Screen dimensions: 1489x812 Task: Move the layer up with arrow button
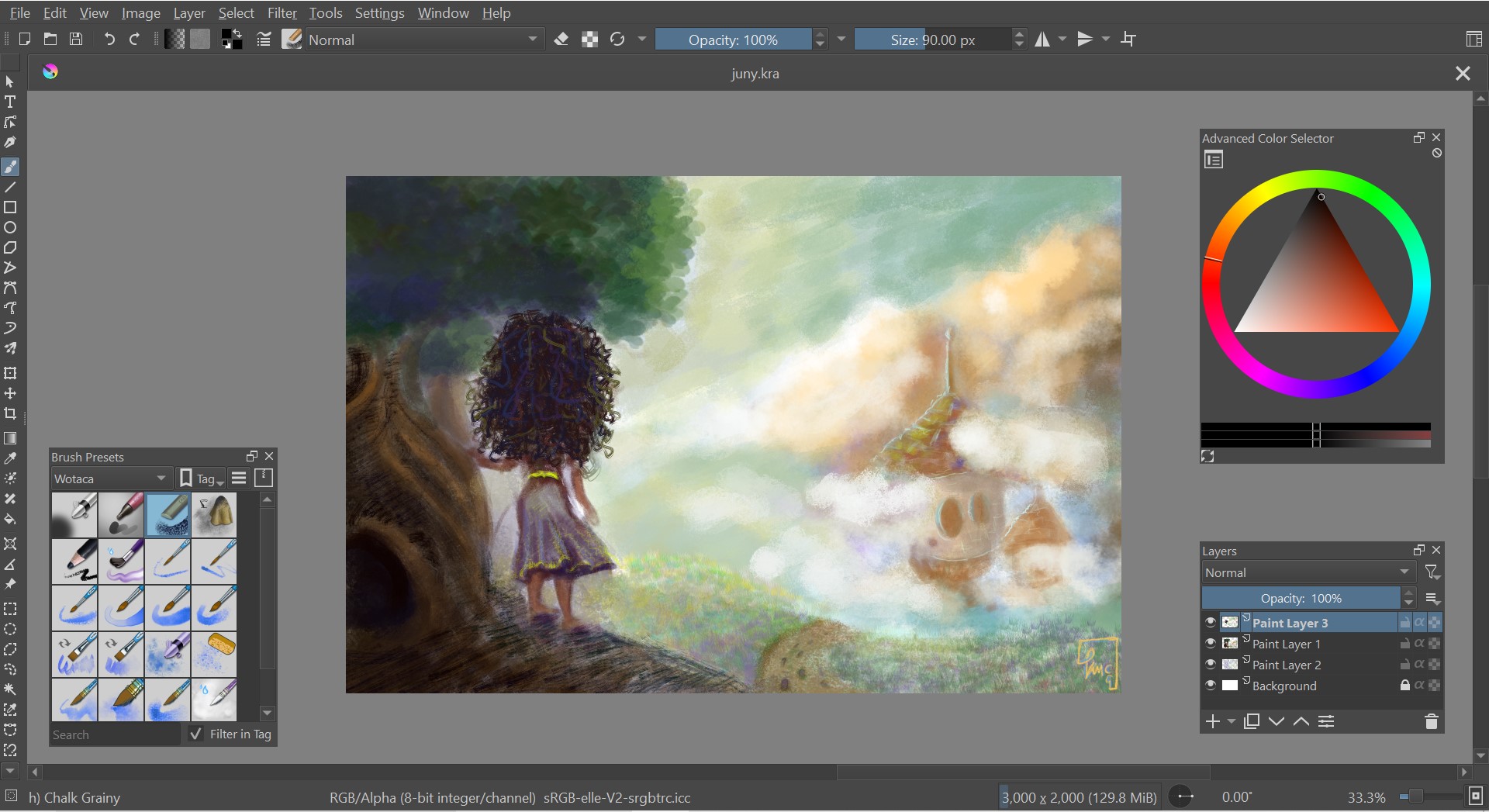1301,721
